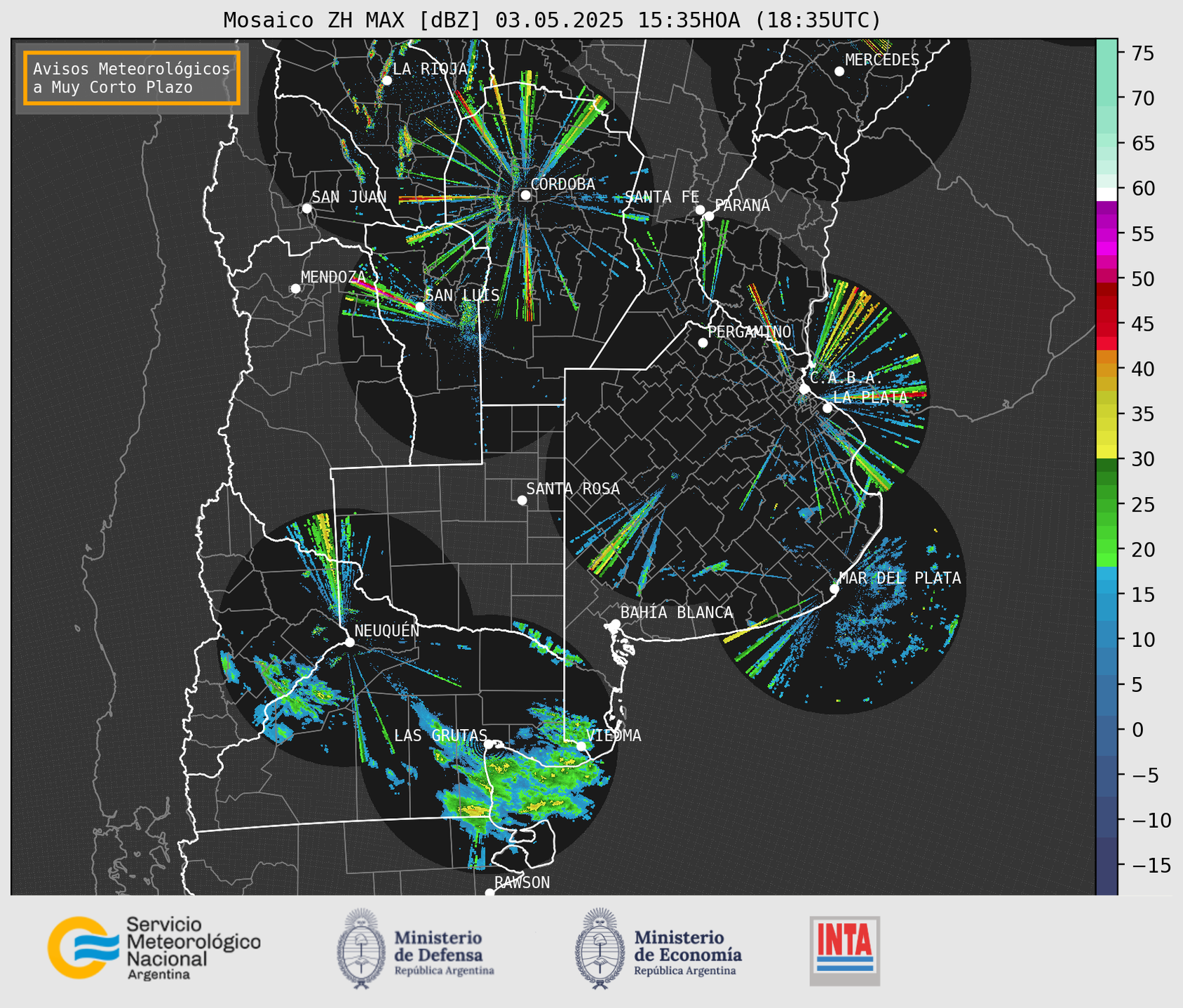Select the Bahía Blanca city marker
The height and width of the screenshot is (1008, 1183).
tap(615, 624)
